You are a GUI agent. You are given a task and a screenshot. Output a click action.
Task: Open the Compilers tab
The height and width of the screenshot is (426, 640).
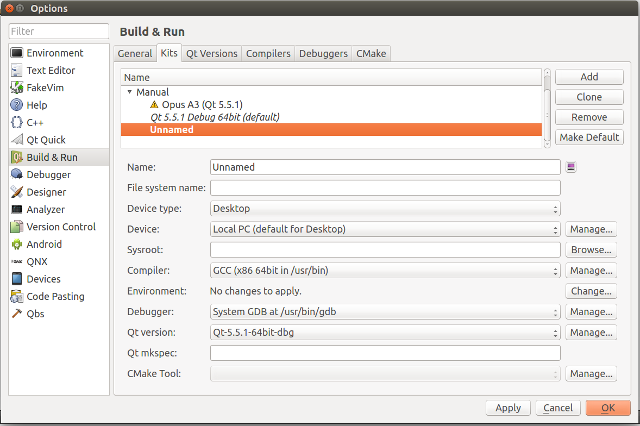pyautogui.click(x=268, y=53)
